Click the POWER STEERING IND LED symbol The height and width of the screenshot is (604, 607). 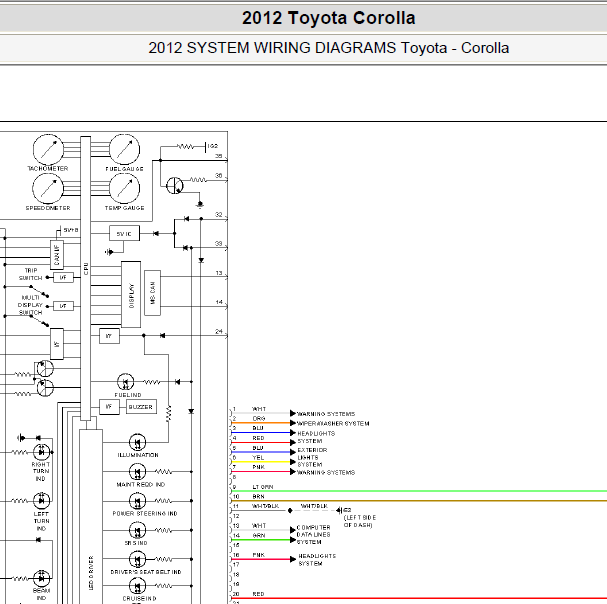point(137,501)
